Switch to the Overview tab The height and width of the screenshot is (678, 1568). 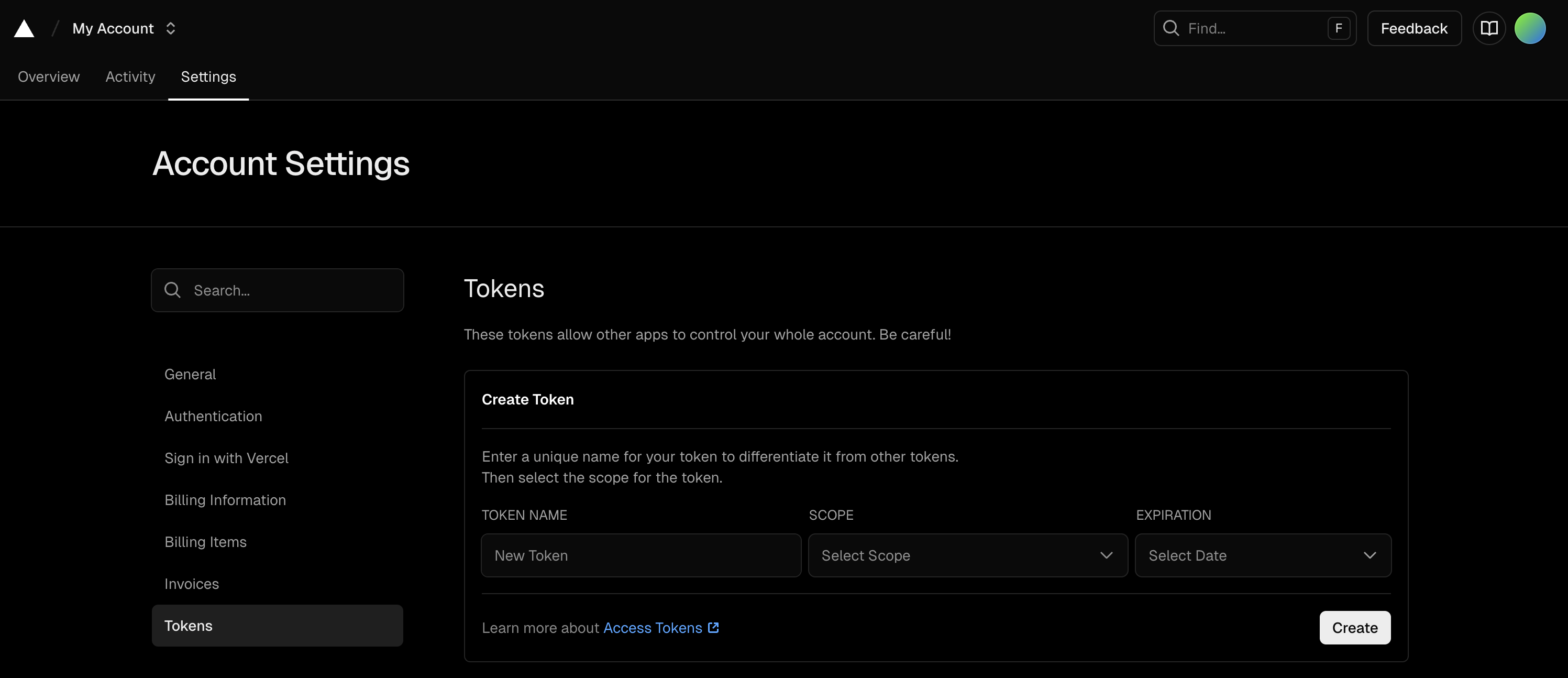[x=48, y=76]
